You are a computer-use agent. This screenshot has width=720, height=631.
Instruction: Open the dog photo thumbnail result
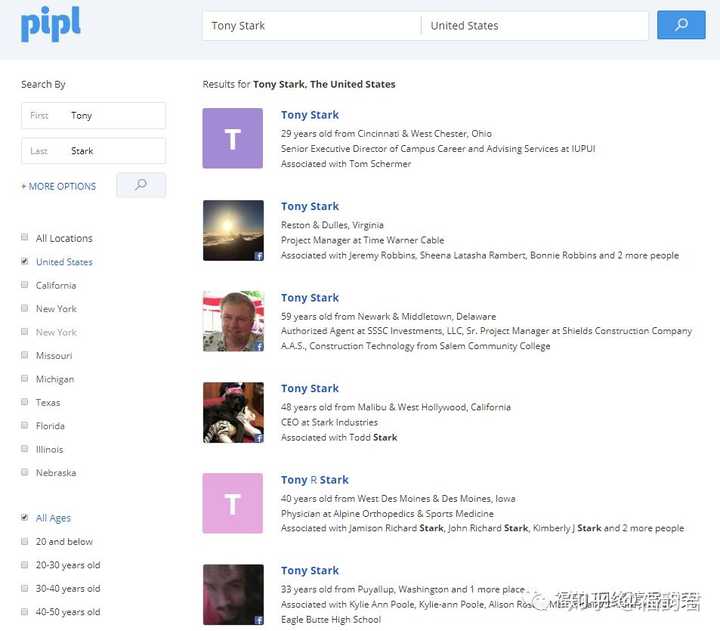[x=233, y=412]
